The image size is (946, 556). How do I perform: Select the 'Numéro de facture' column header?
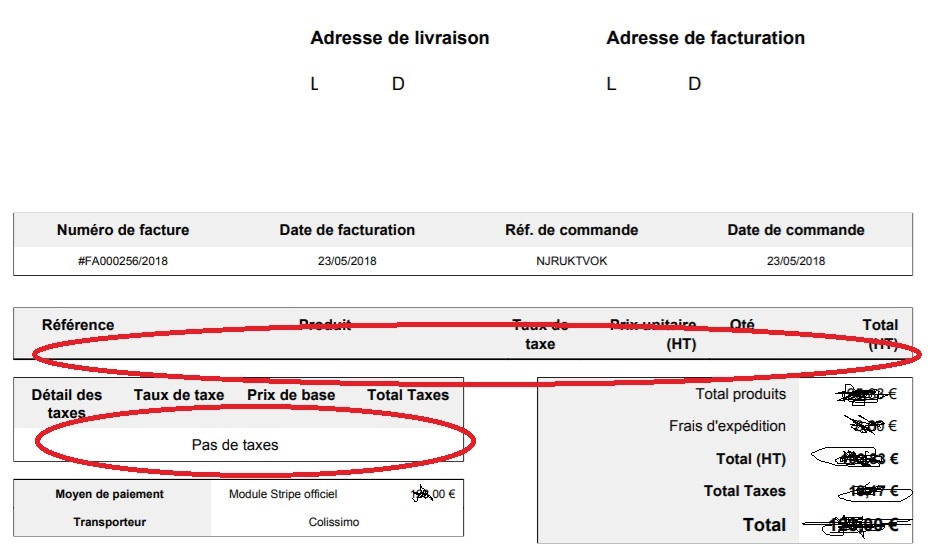123,230
